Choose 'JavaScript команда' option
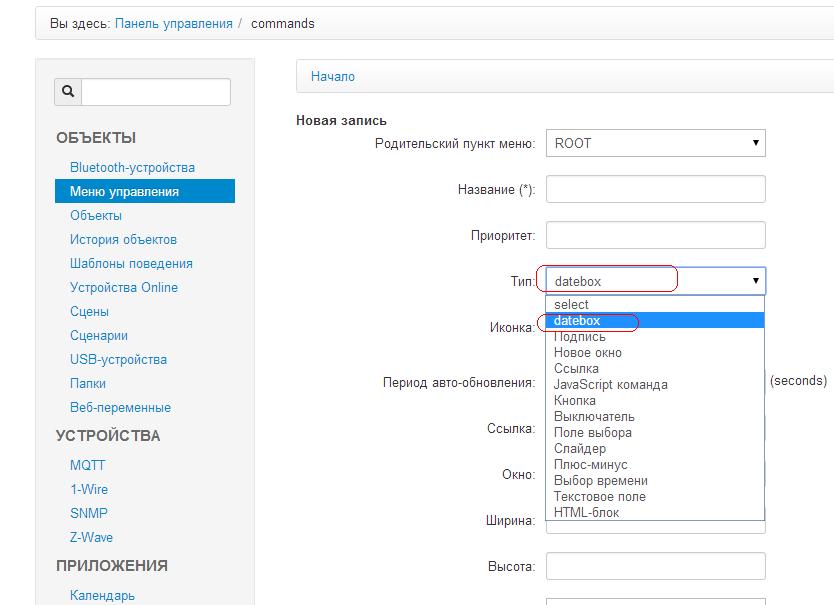 coord(610,384)
